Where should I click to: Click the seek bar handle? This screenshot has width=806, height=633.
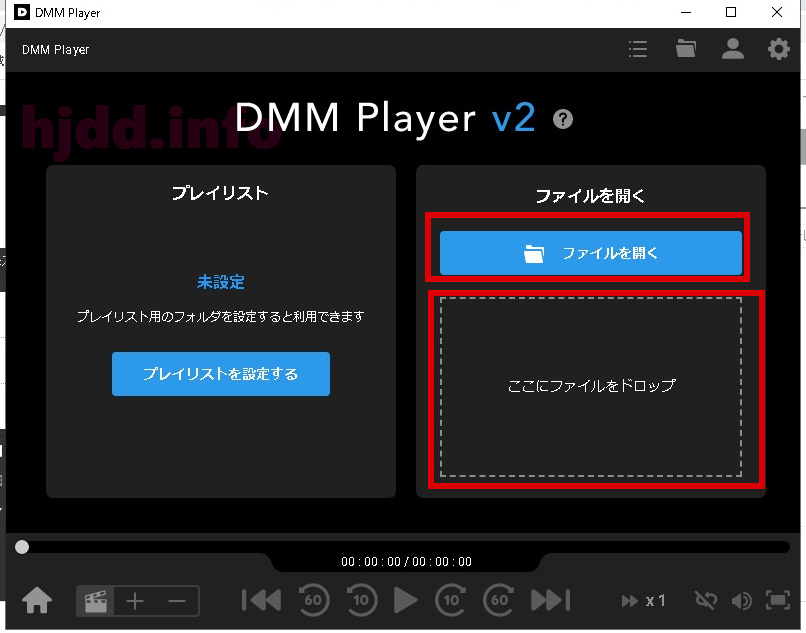(x=22, y=547)
